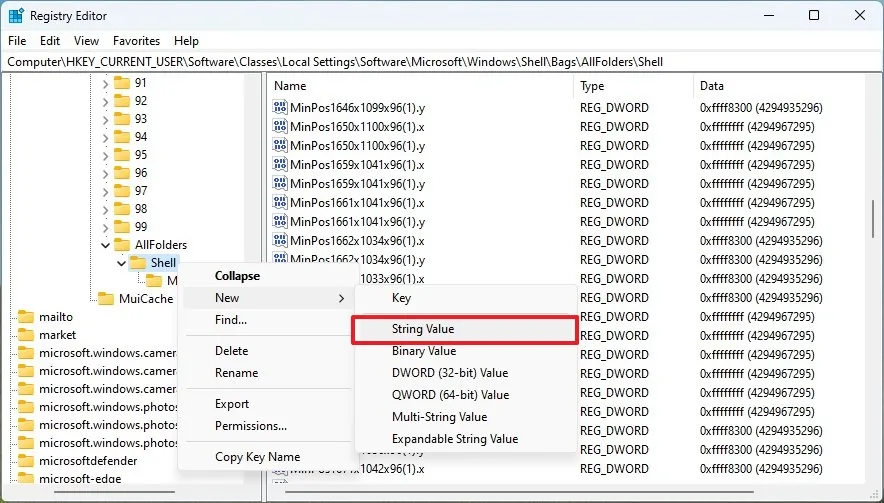The width and height of the screenshot is (884, 503).
Task: Expand the 91 key
Action: (105, 84)
